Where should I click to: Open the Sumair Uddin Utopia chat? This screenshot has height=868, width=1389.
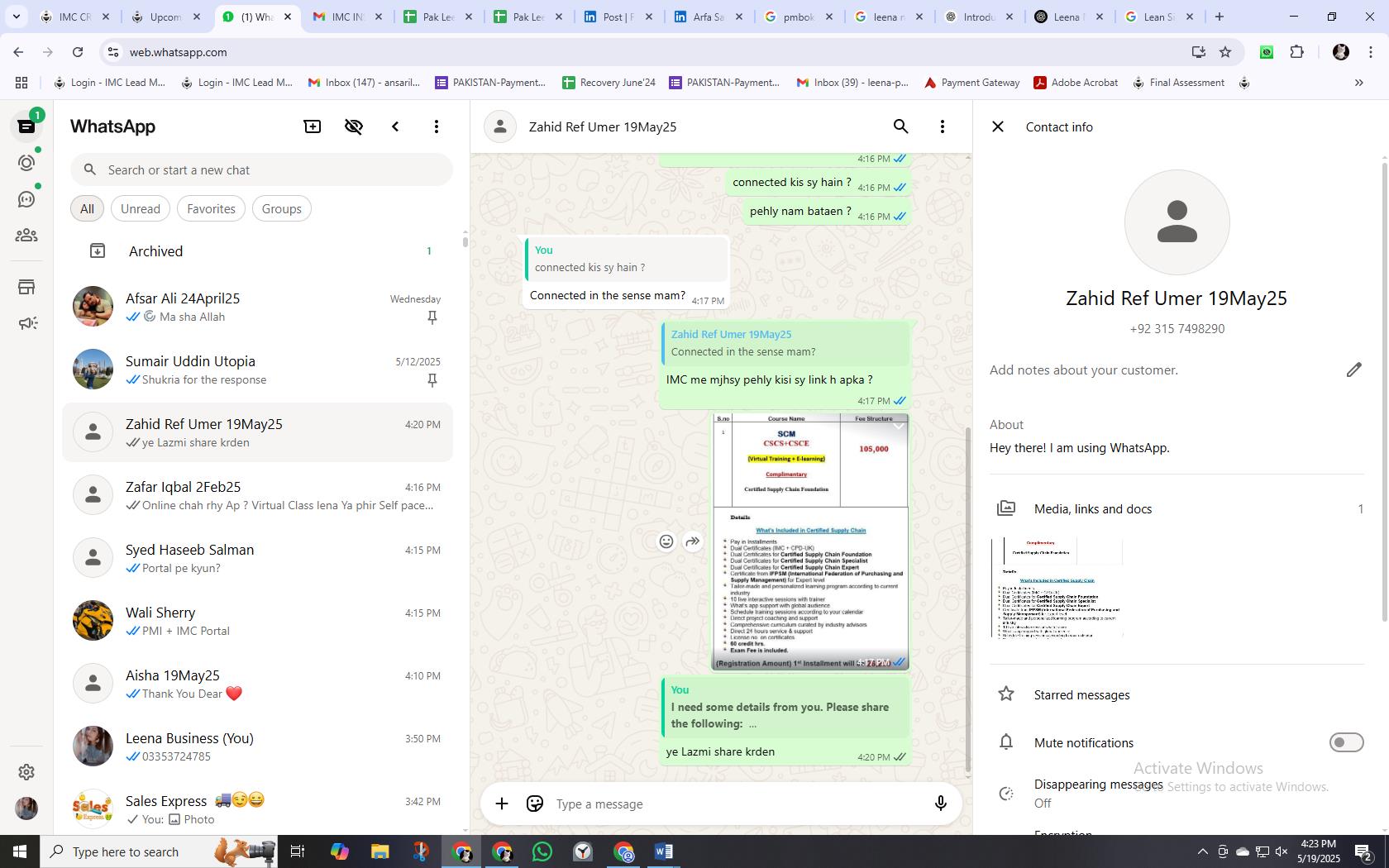(x=258, y=370)
